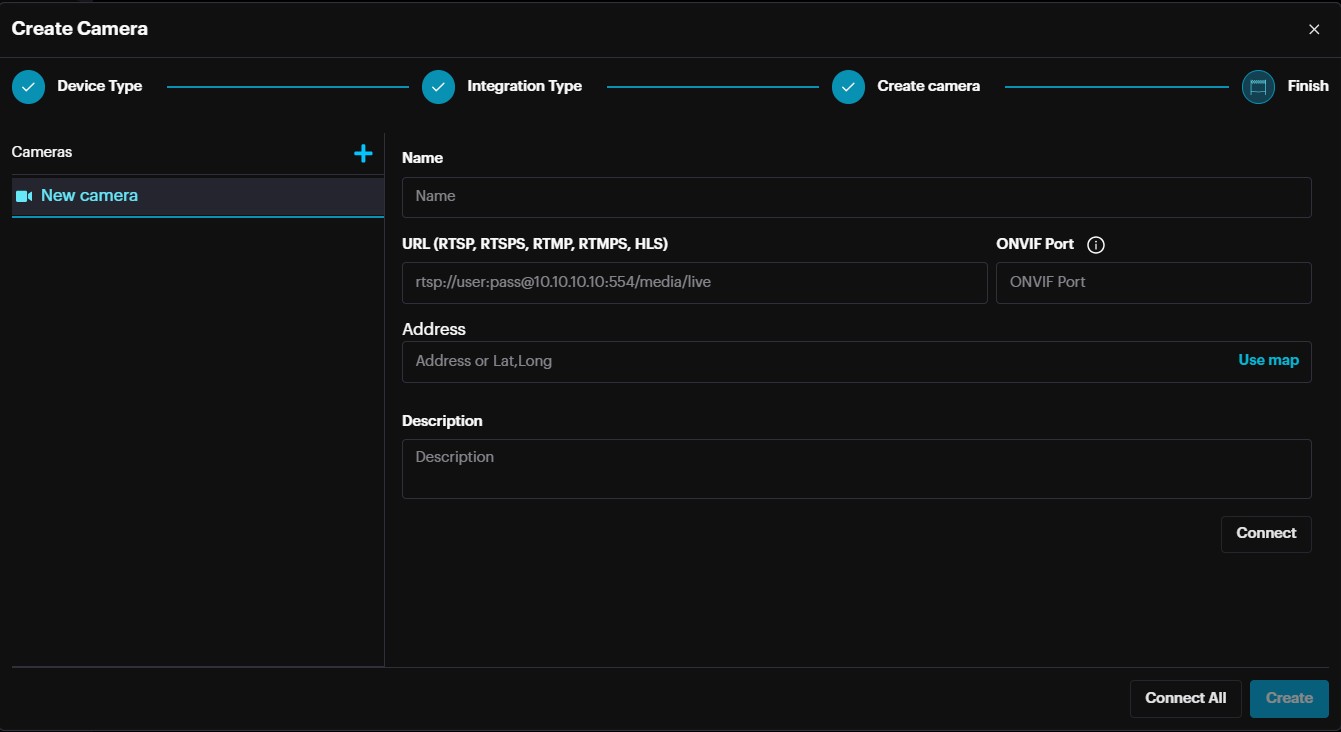1341x732 pixels.
Task: Select the New camera list entry
Action: 197,196
